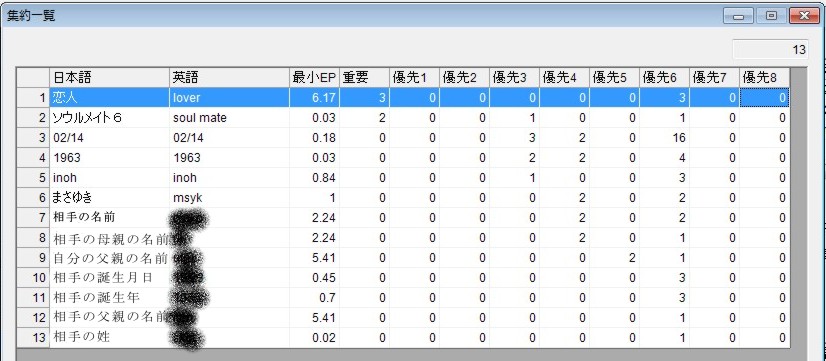
Task: Select the 相手の父親の名前 cell
Action: pos(110,318)
